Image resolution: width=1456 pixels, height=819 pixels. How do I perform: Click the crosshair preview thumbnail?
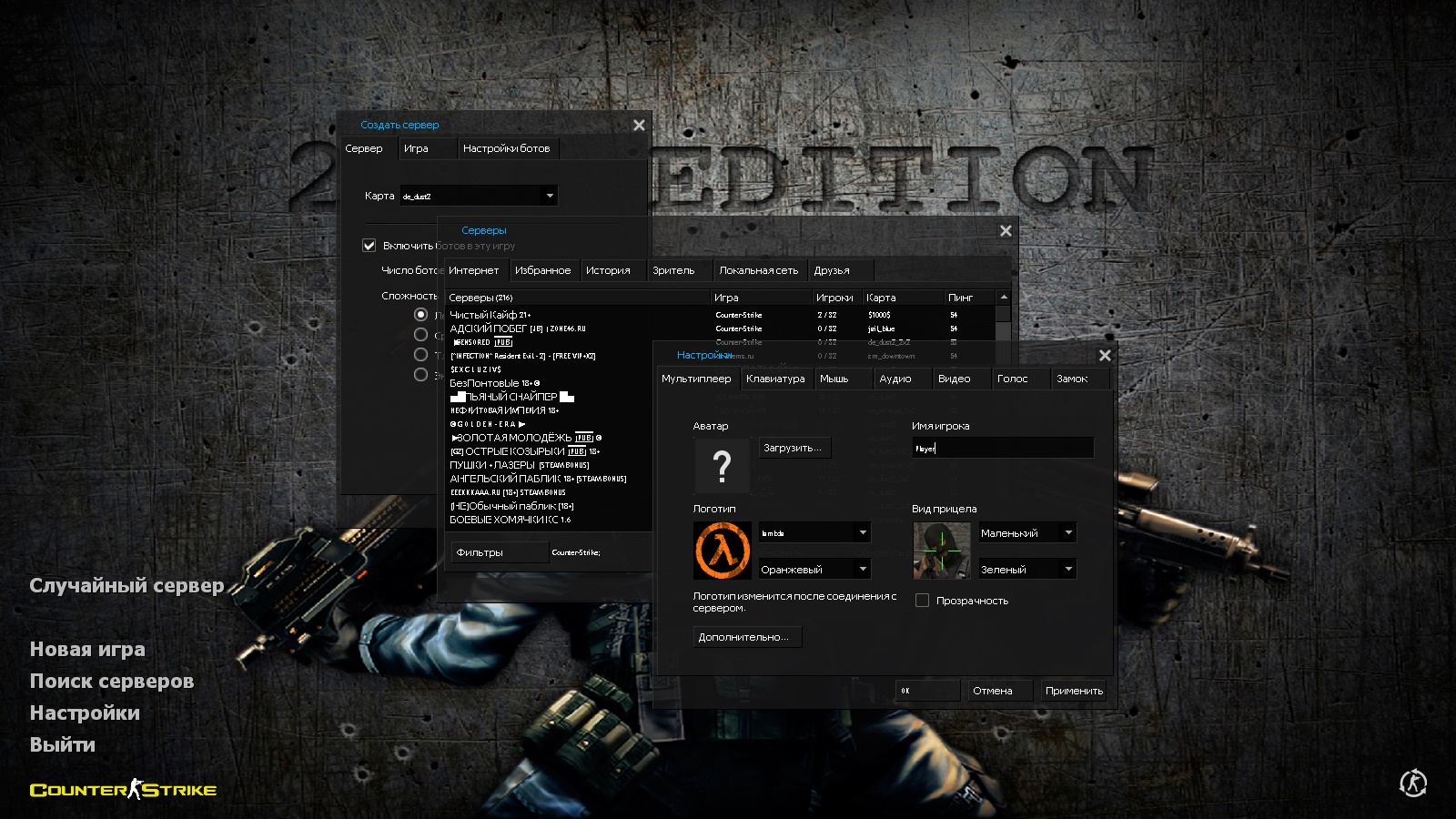pyautogui.click(x=942, y=551)
